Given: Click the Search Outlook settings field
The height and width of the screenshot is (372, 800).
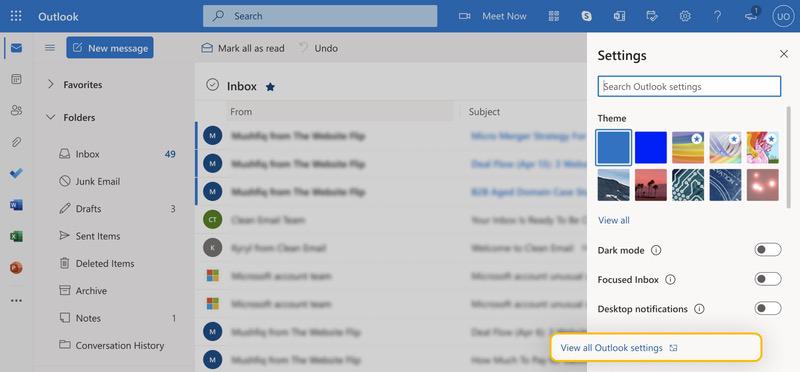Looking at the screenshot, I should point(689,86).
